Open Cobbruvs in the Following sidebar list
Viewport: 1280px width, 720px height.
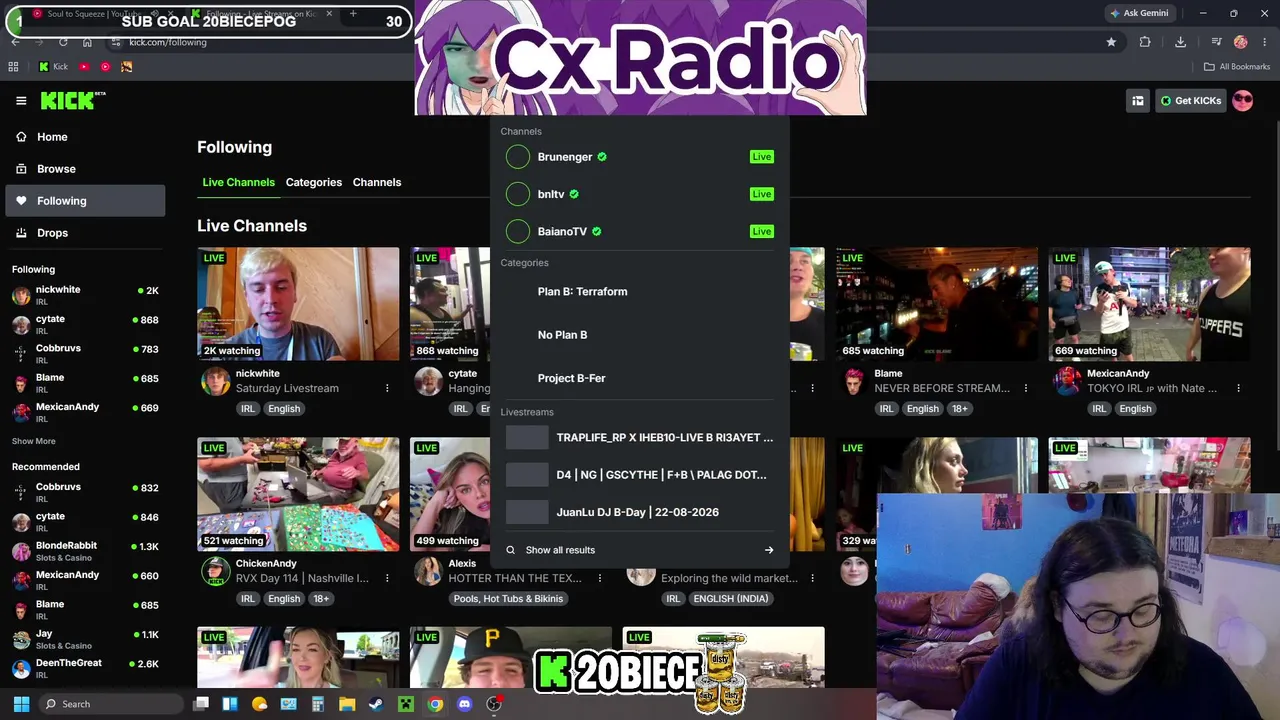[85, 353]
